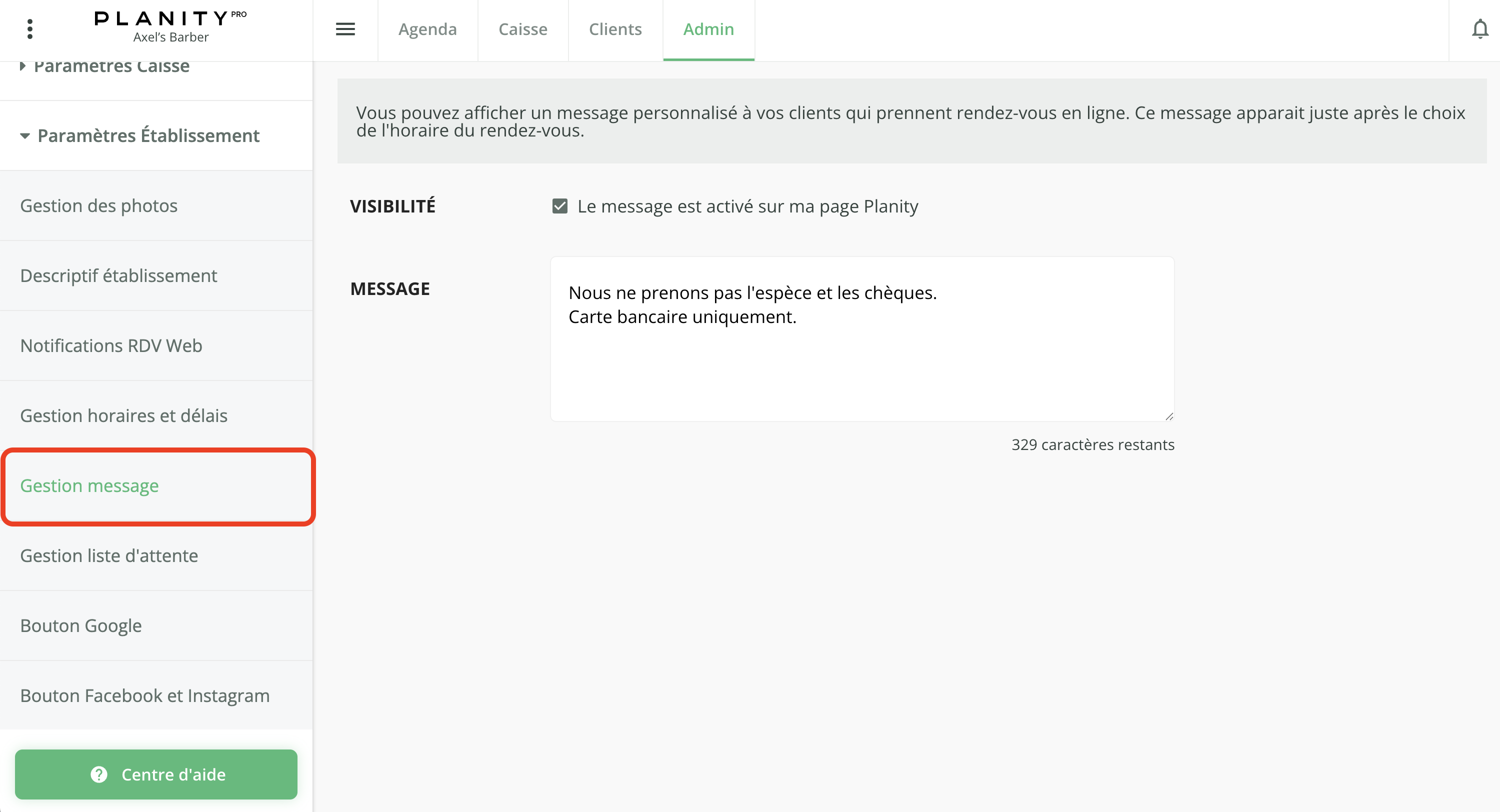
Task: Open the Caisse tab
Action: click(x=522, y=29)
